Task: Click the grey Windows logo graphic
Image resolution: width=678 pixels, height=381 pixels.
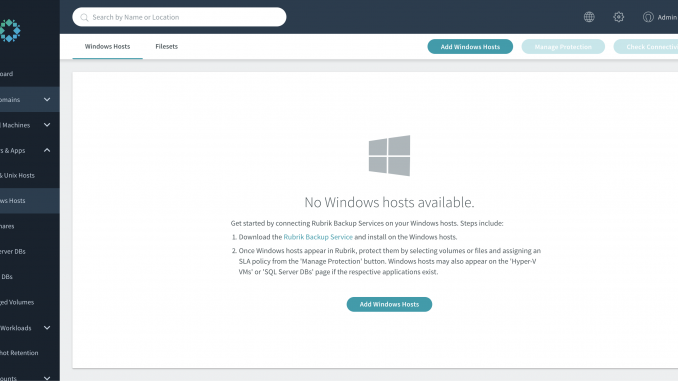Action: (389, 156)
